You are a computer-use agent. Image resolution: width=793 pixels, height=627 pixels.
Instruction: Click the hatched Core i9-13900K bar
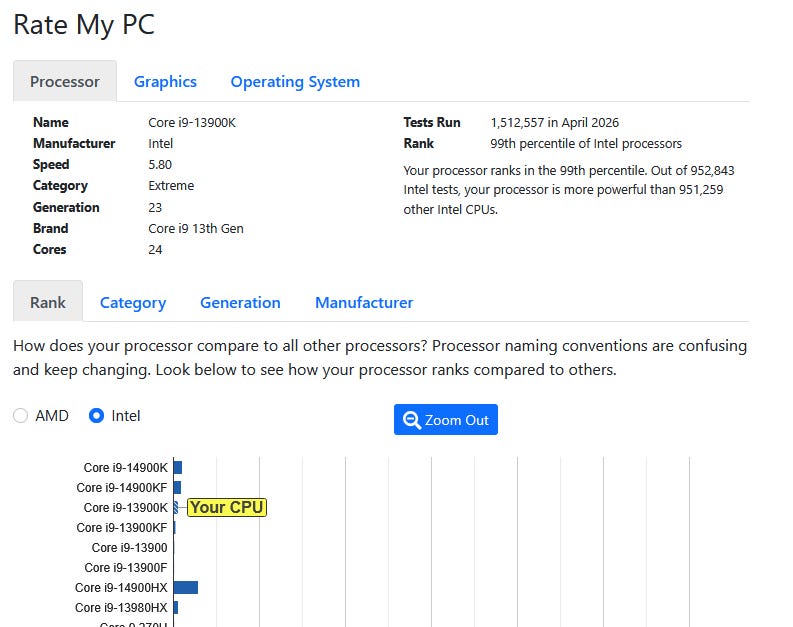point(175,507)
